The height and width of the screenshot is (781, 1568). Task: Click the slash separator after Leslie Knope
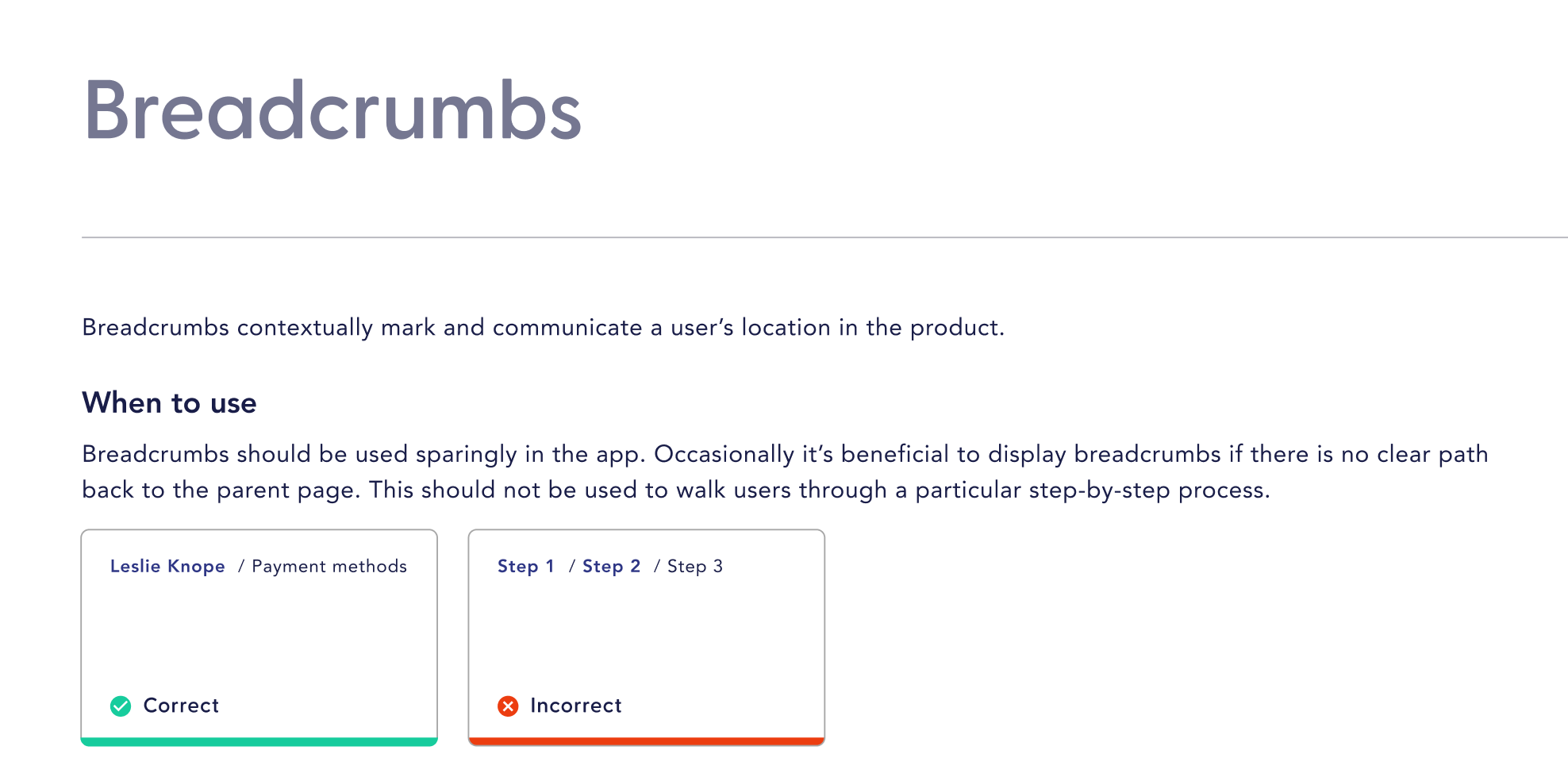click(x=240, y=566)
